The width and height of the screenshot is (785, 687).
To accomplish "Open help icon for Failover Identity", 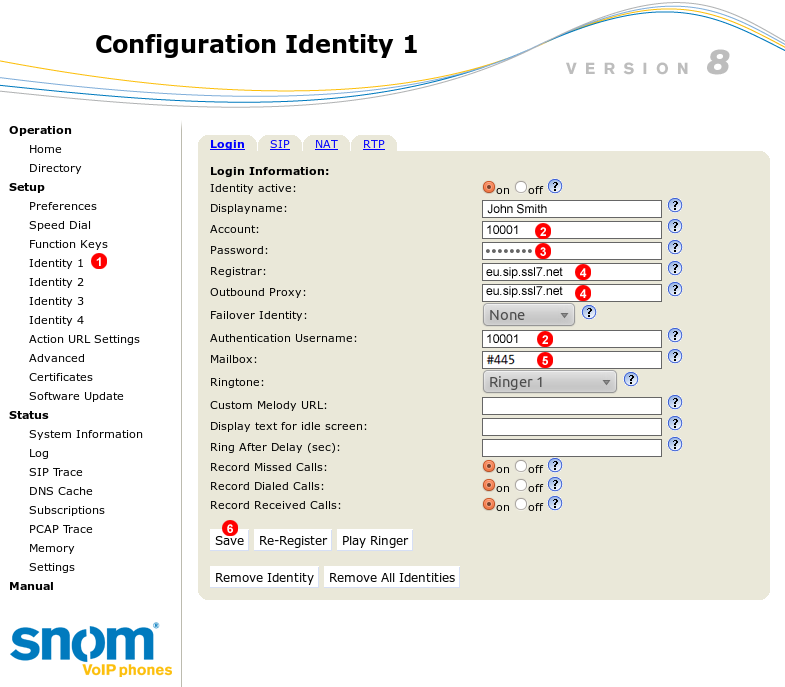I will coord(589,312).
